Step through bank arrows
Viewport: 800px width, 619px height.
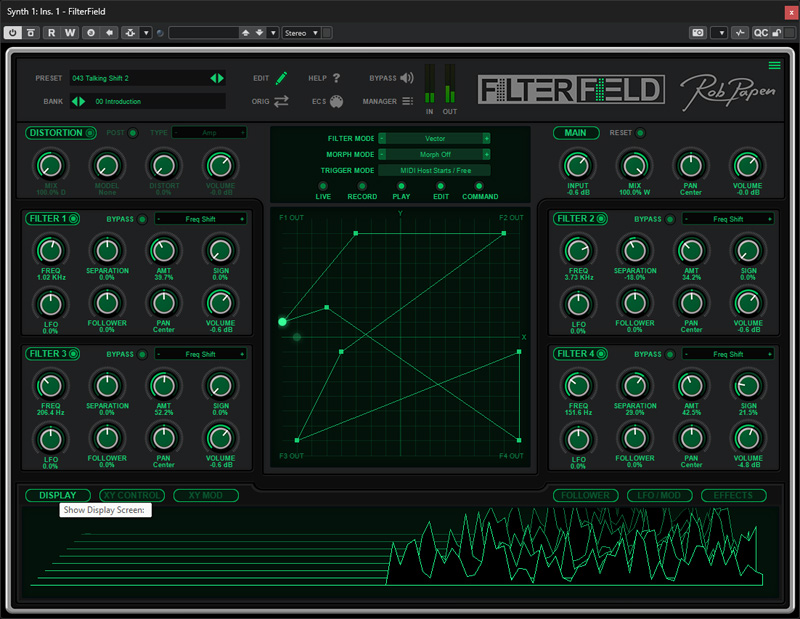(78, 101)
